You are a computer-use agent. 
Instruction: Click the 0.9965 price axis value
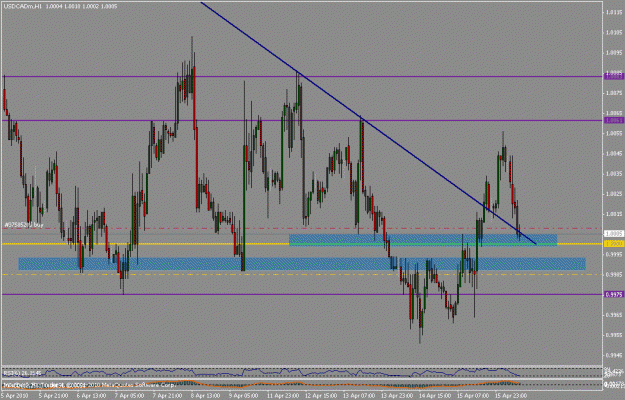[x=613, y=315]
